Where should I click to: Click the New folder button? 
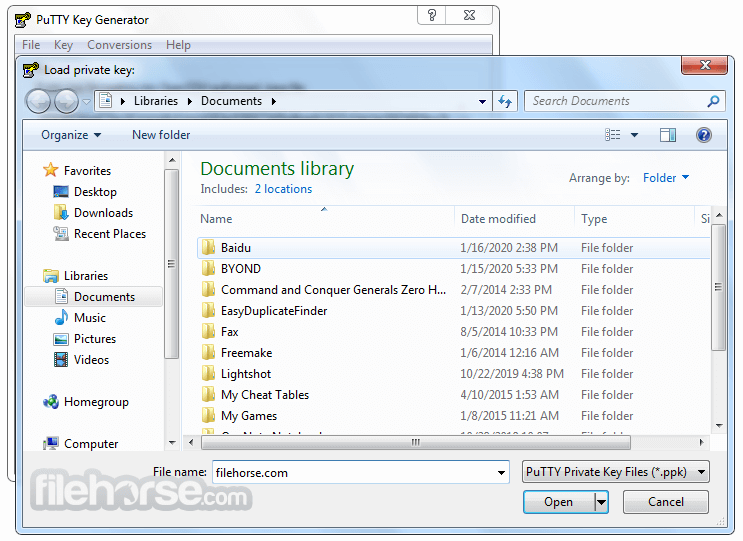(x=161, y=135)
